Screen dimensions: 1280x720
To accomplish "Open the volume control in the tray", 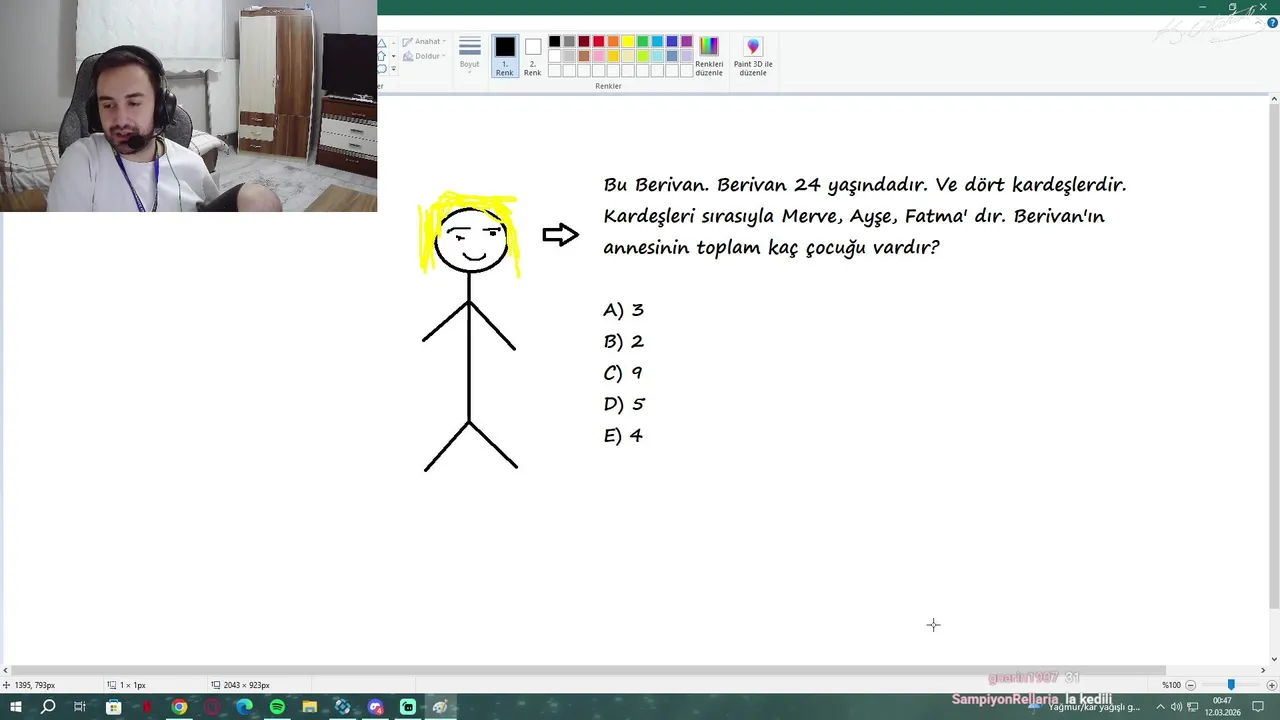I will (1176, 707).
